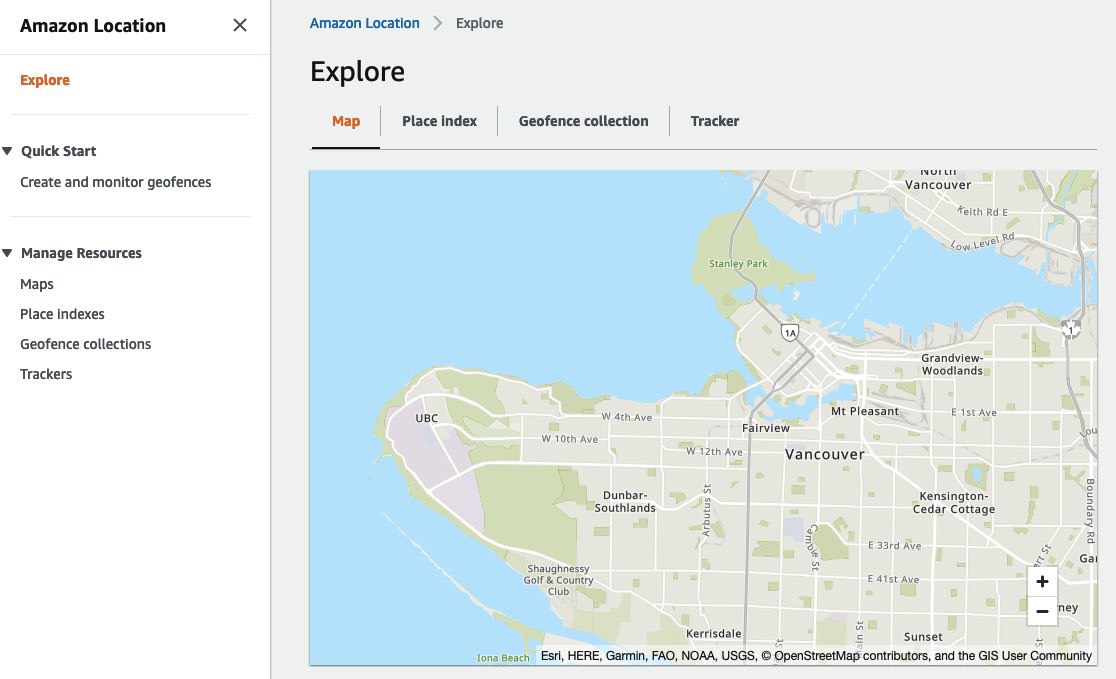Click the Kensington-Cedar Cottage label

pyautogui.click(x=954, y=502)
